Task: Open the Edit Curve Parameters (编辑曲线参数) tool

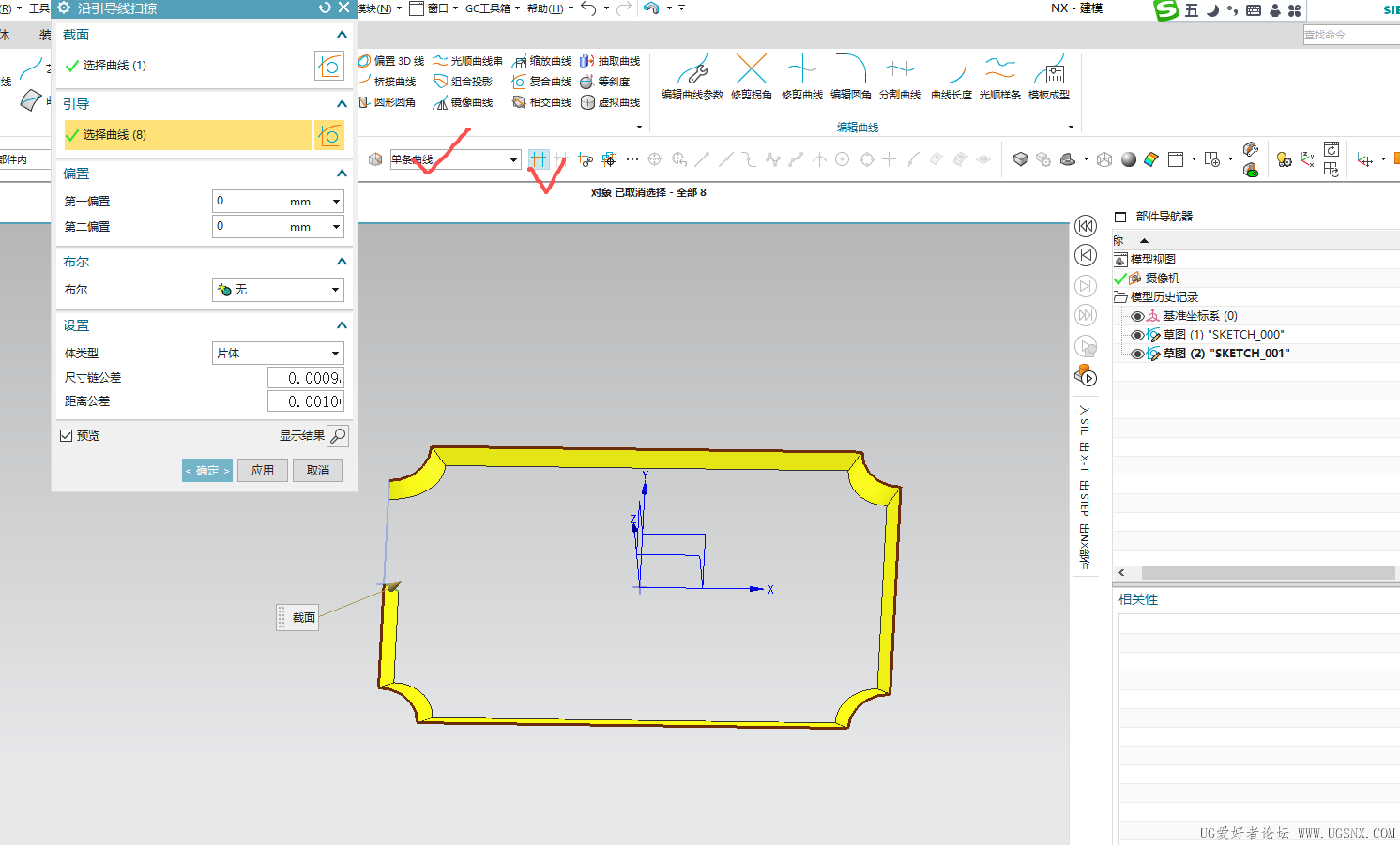Action: tap(692, 70)
